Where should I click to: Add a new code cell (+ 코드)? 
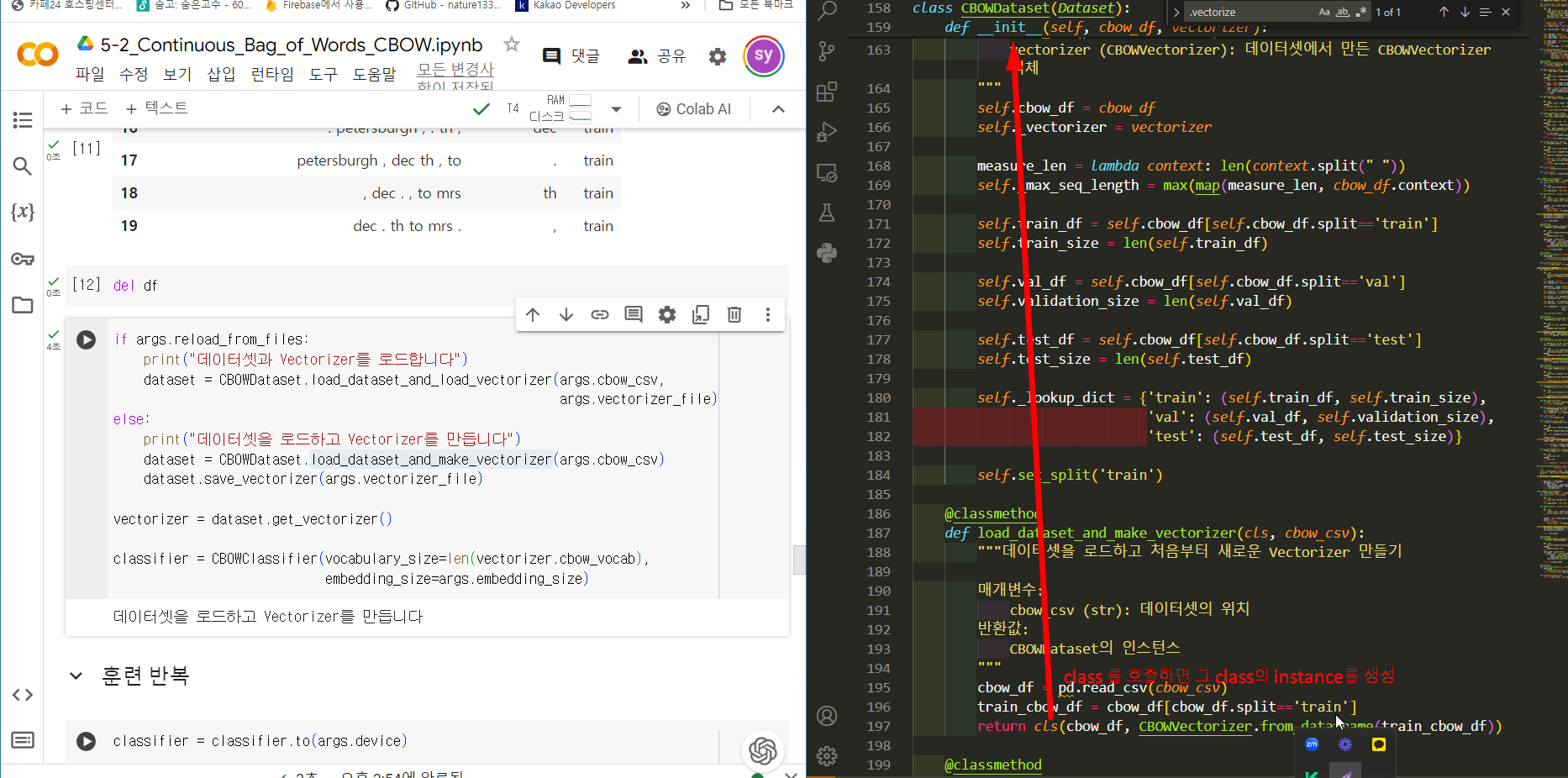coord(84,108)
